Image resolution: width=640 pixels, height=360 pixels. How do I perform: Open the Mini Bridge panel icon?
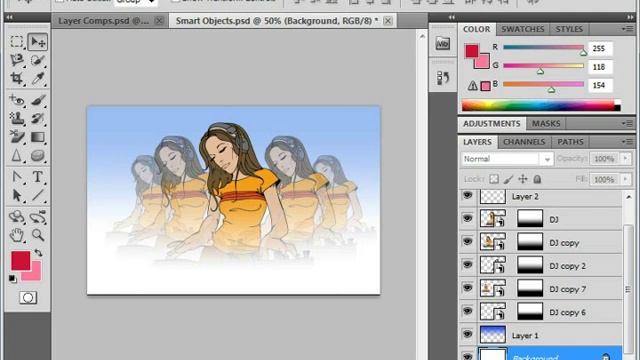(x=443, y=43)
